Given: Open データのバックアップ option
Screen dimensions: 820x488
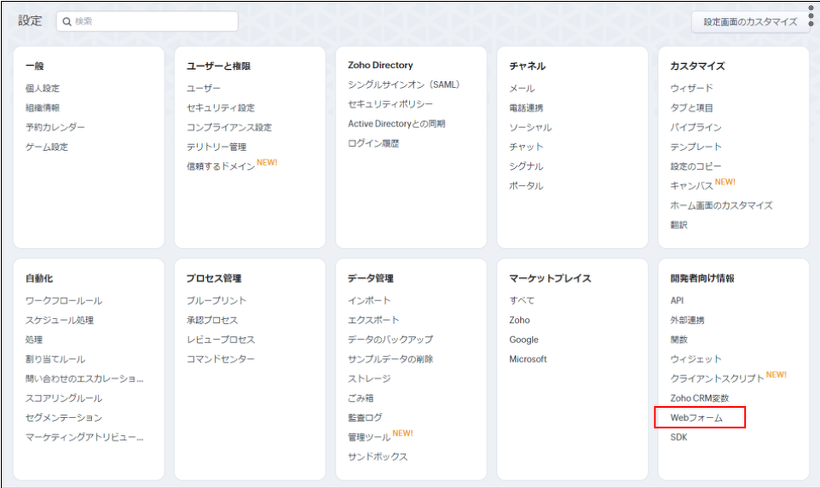Looking at the screenshot, I should (x=390, y=339).
